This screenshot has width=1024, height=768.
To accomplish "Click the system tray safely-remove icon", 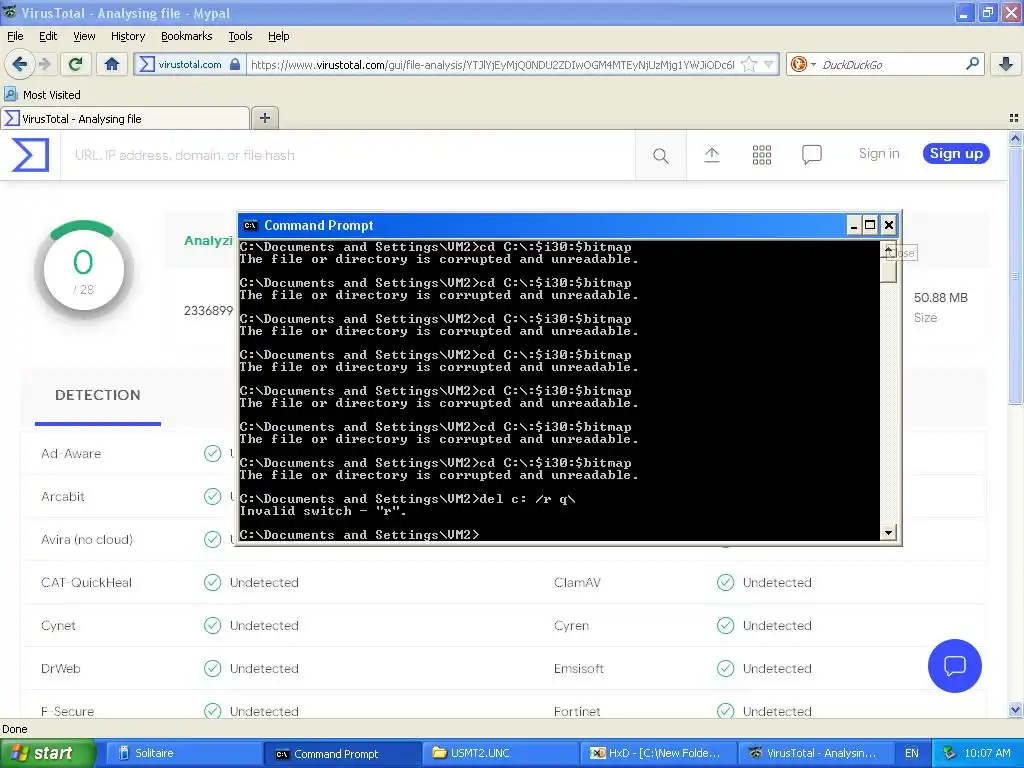I will [x=950, y=753].
